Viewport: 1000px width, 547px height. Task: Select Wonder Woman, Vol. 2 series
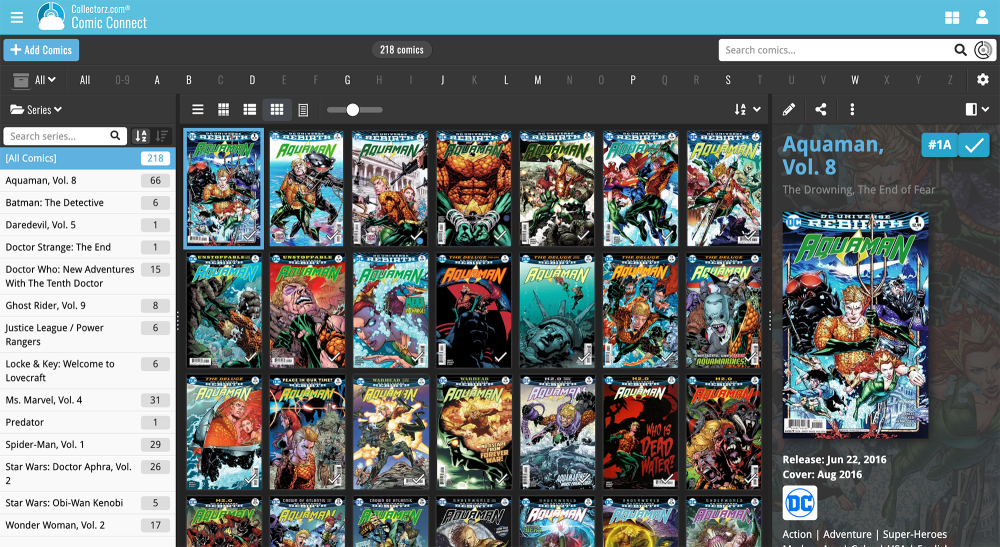[87, 525]
